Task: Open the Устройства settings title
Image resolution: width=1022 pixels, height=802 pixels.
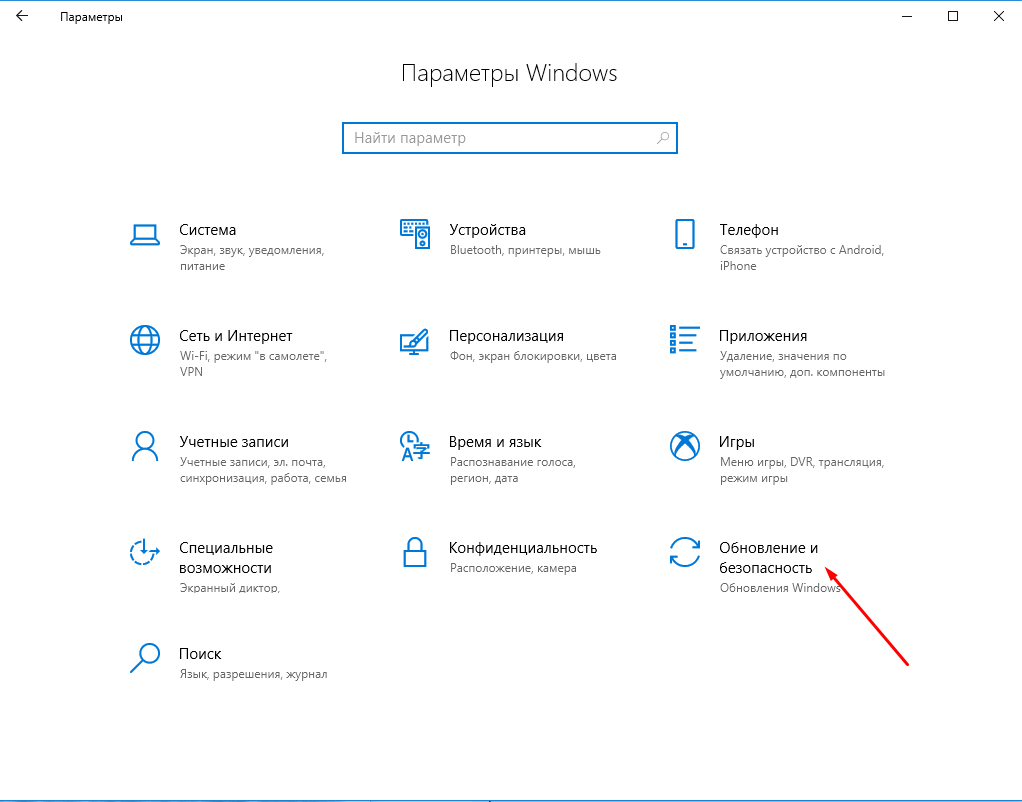Action: [488, 230]
